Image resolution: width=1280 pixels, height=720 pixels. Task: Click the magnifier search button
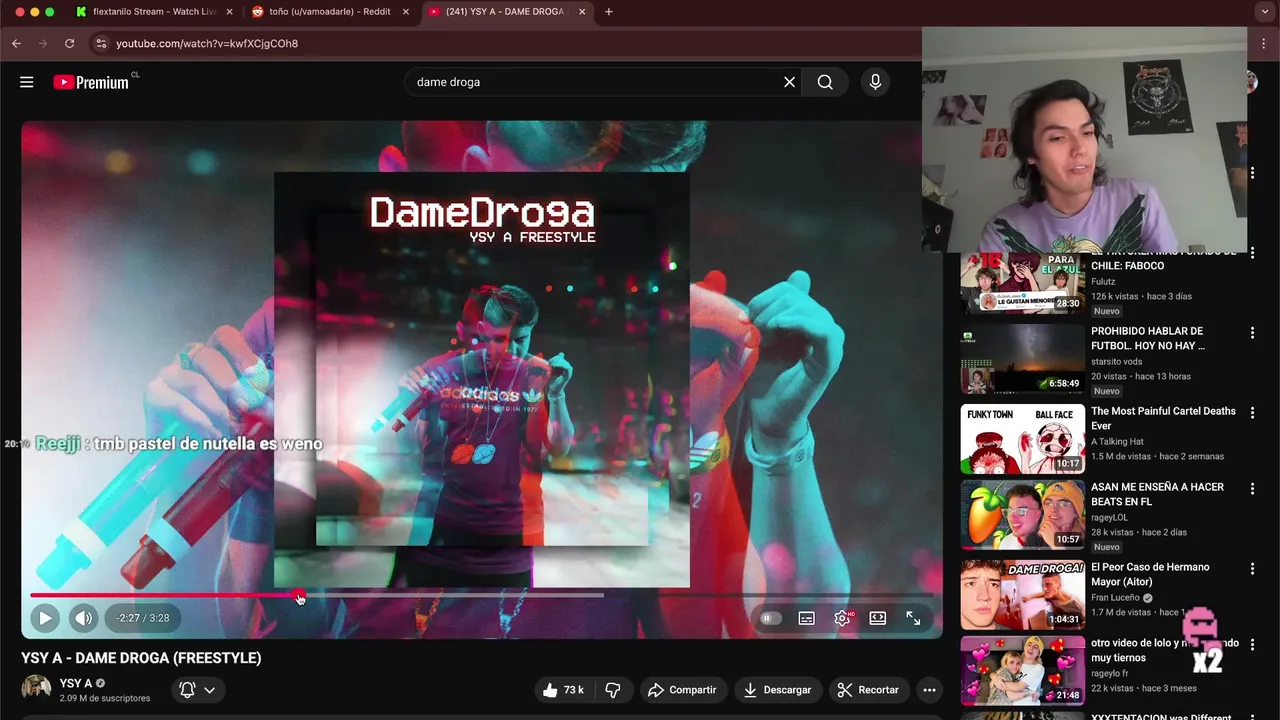click(825, 82)
